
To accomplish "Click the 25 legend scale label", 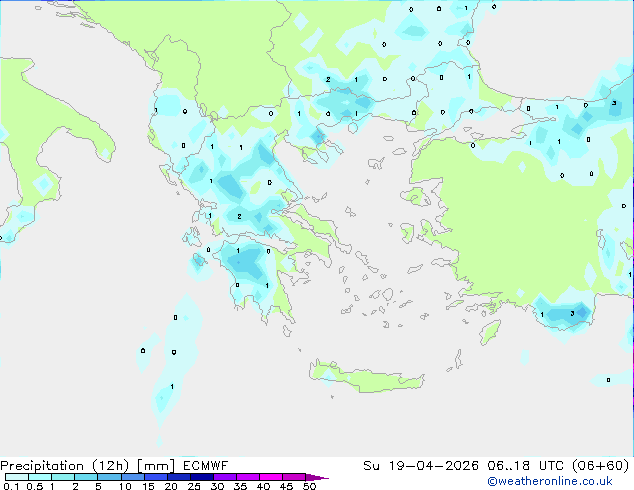I will (194, 486).
